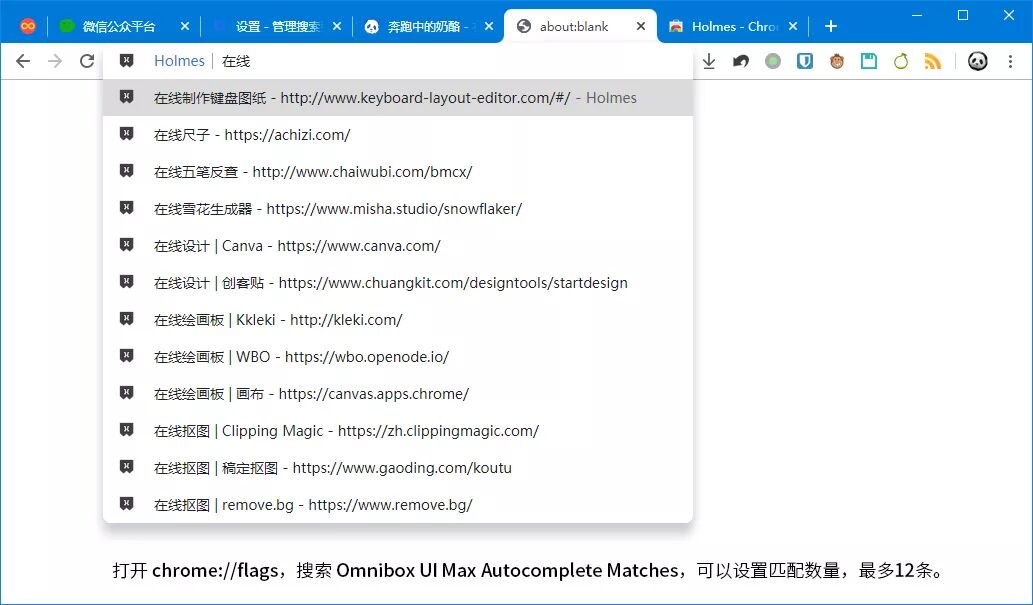
Task: Close the 奔跑中的奶酪 tab
Action: coord(489,26)
